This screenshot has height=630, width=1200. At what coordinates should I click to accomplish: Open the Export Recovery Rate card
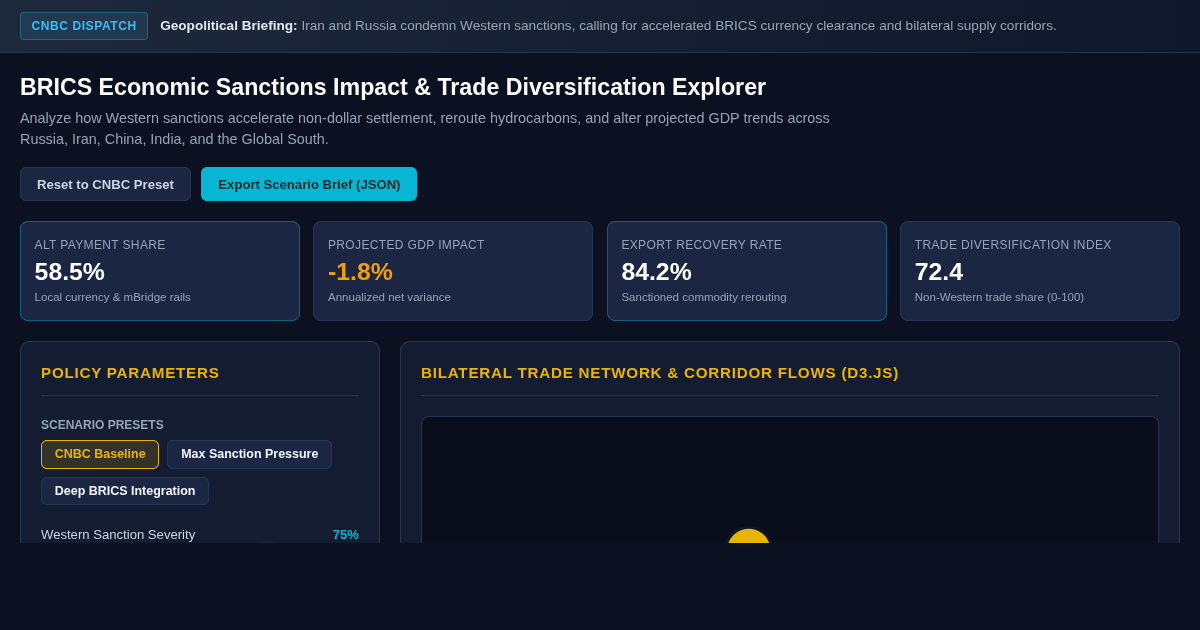(746, 271)
